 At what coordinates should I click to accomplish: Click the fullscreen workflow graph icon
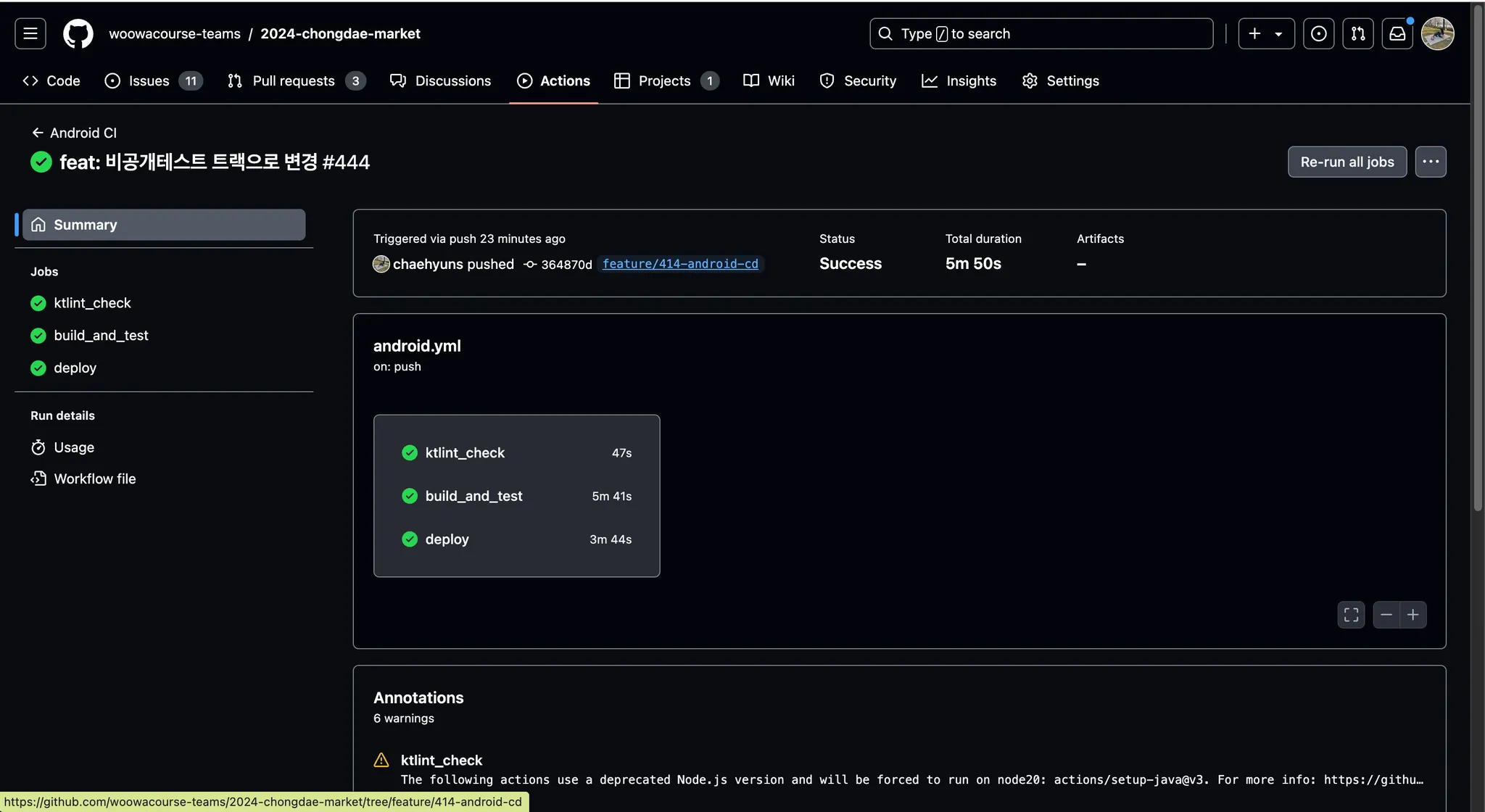[x=1351, y=615]
